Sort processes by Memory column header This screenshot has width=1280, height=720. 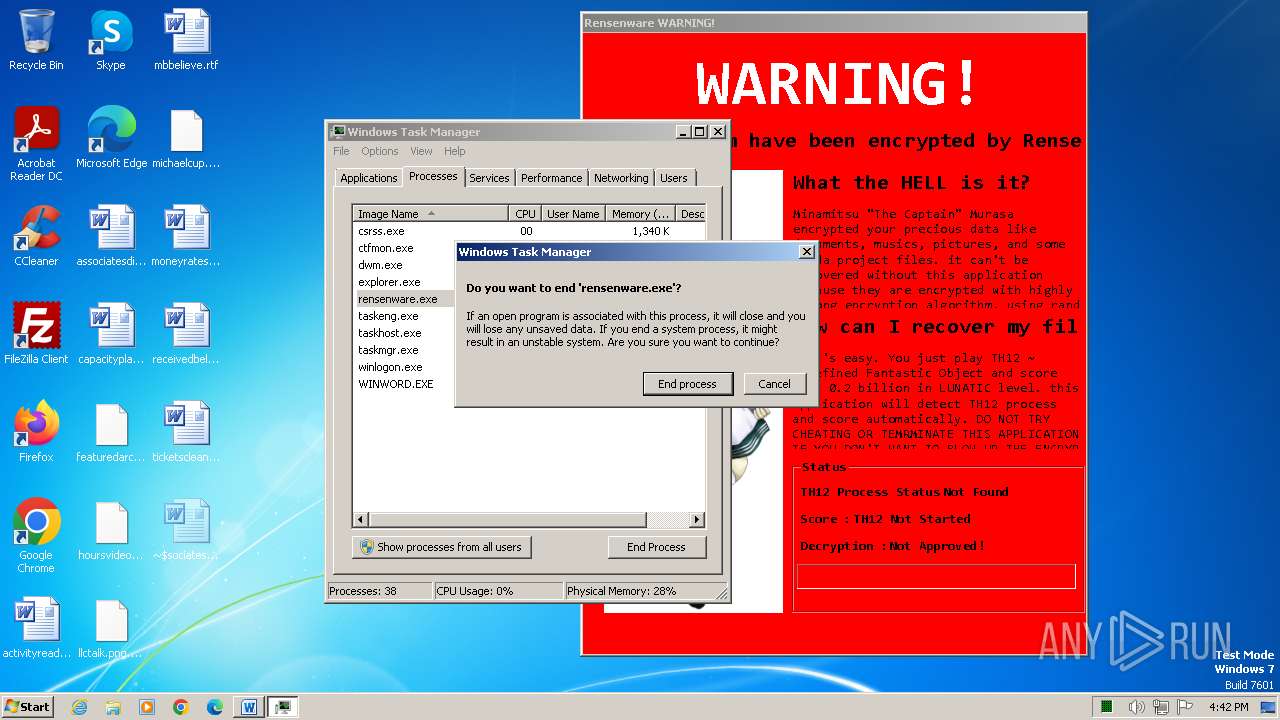(640, 214)
